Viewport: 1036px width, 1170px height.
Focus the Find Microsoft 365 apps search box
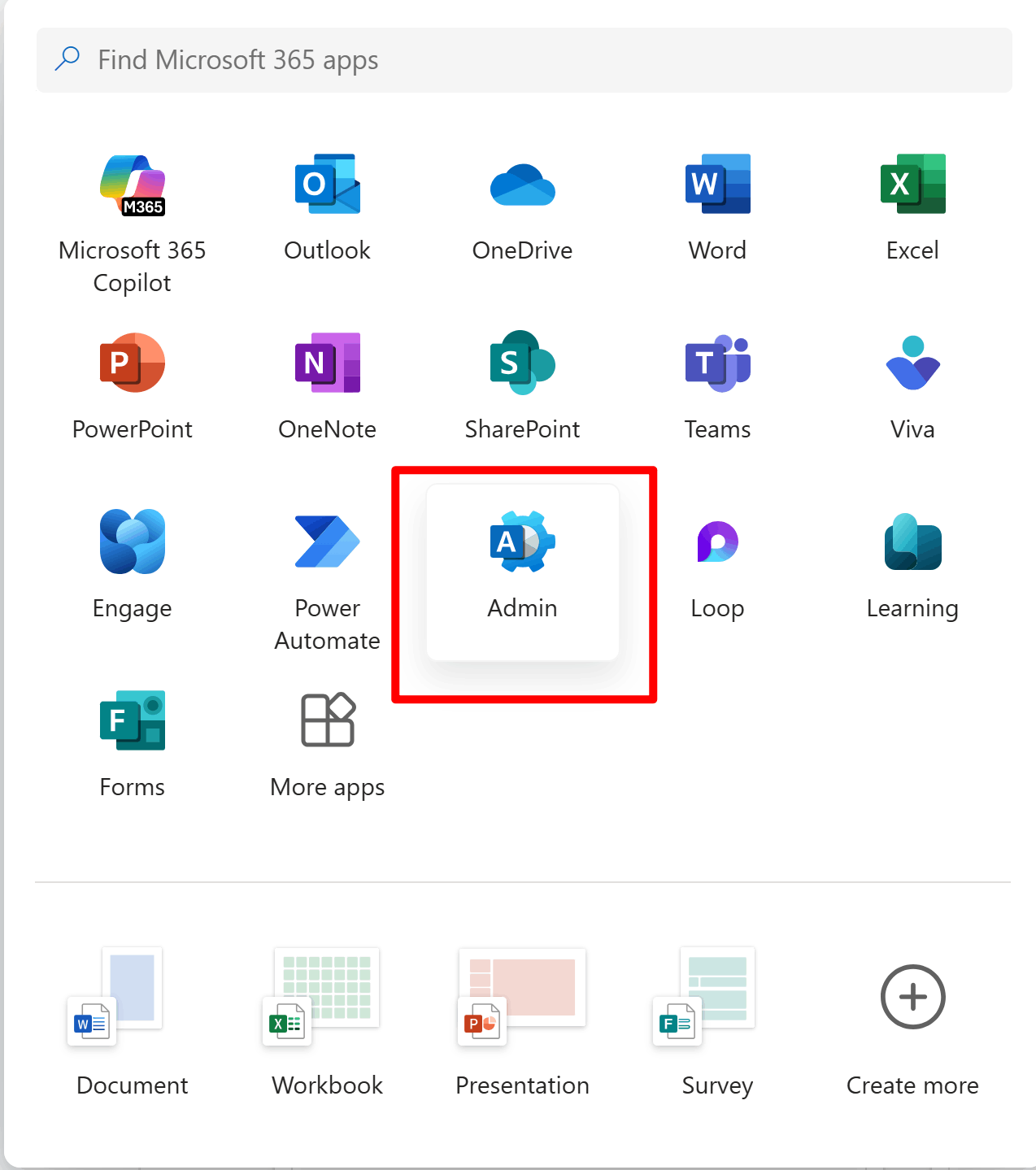click(525, 60)
